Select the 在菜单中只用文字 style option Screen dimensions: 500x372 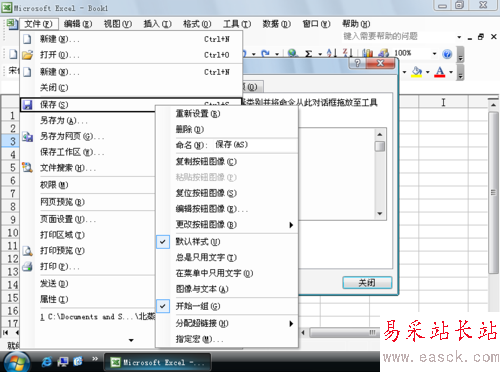227,273
